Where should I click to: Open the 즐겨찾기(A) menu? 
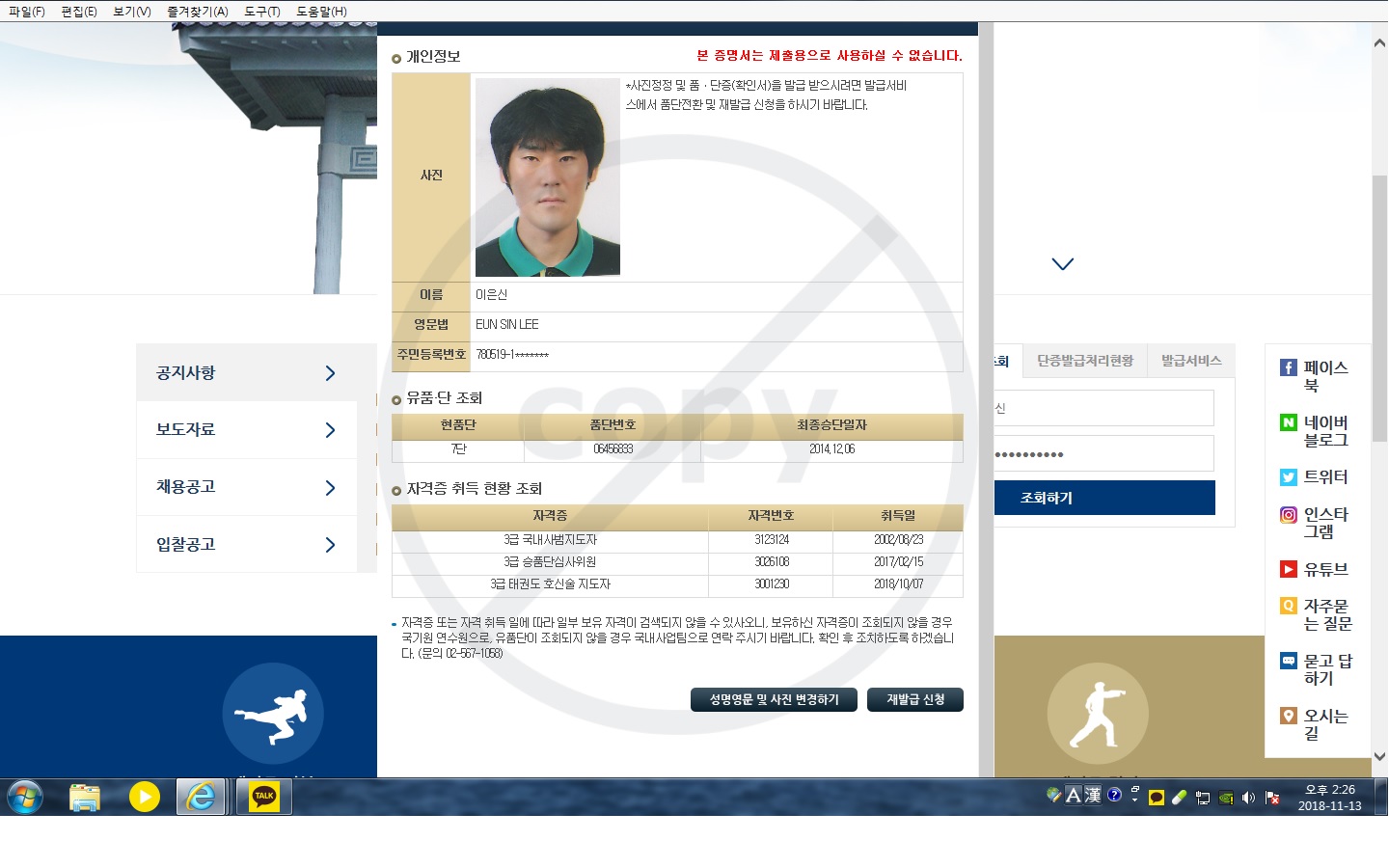tap(198, 12)
